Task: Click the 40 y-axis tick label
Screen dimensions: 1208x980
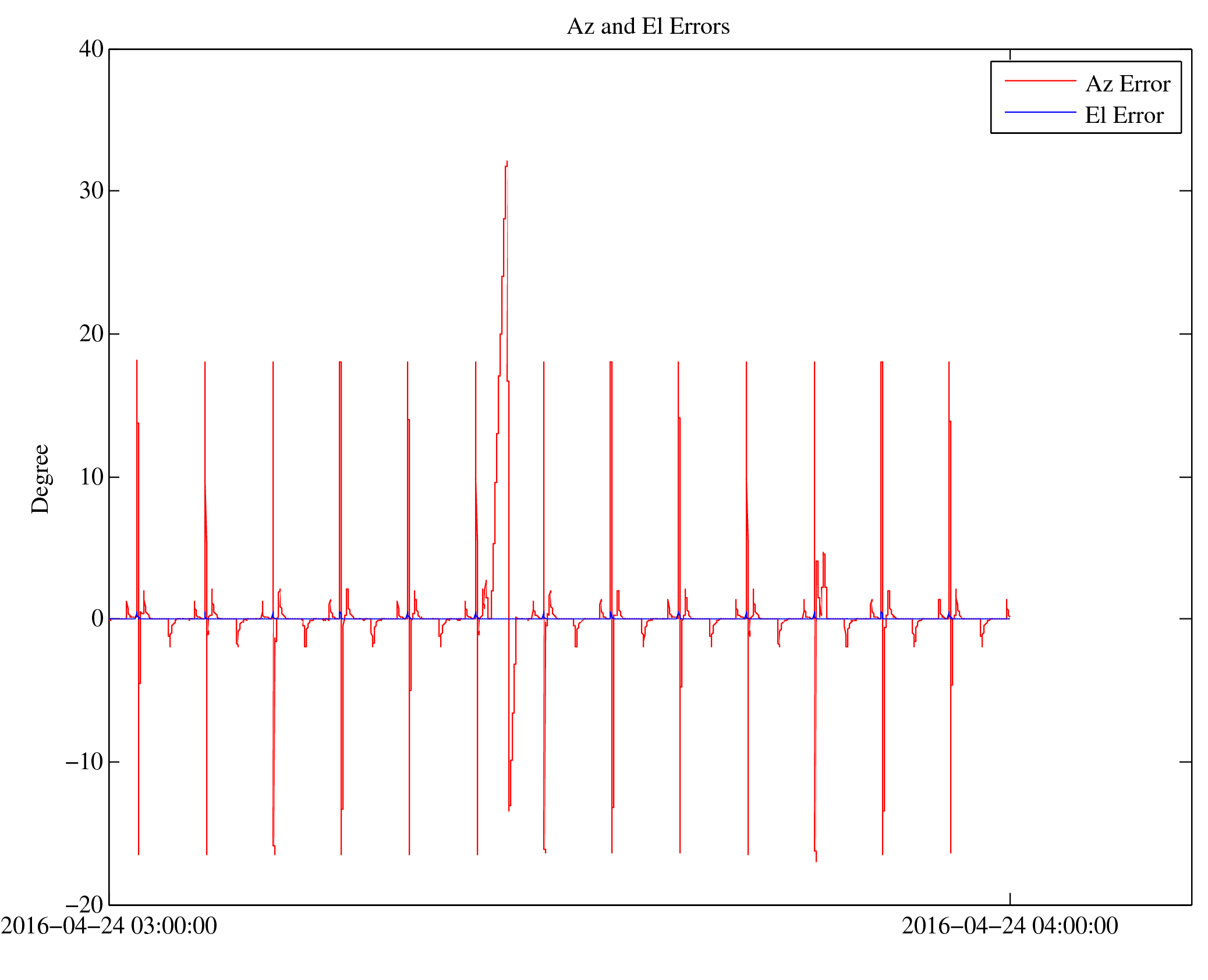Action: (91, 49)
